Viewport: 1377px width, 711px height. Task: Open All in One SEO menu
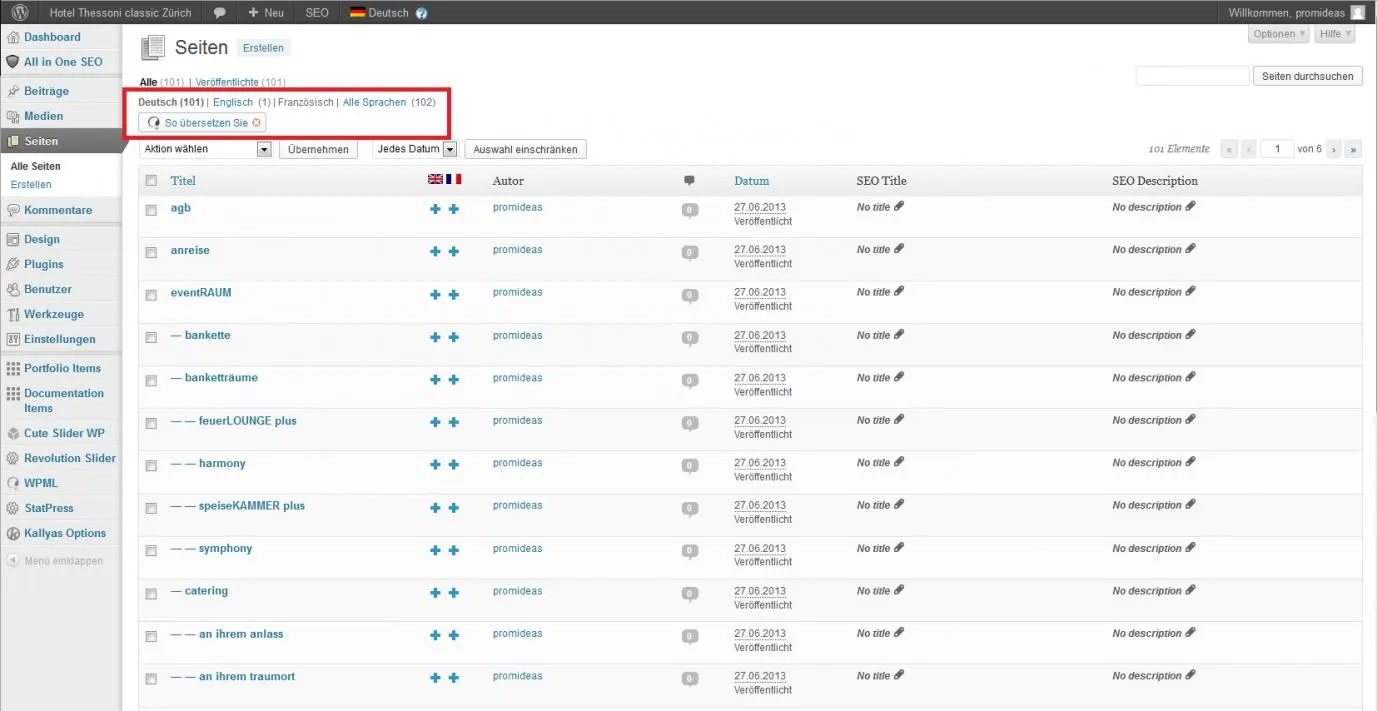(63, 62)
